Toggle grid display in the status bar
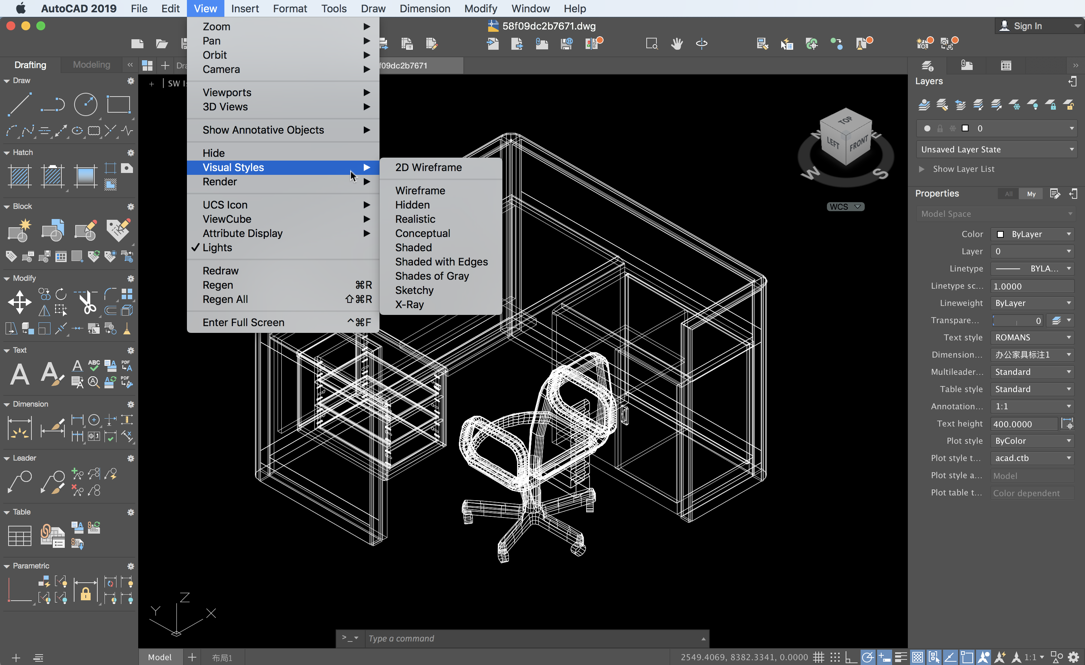Screen dimensions: 1085x665 819,656
